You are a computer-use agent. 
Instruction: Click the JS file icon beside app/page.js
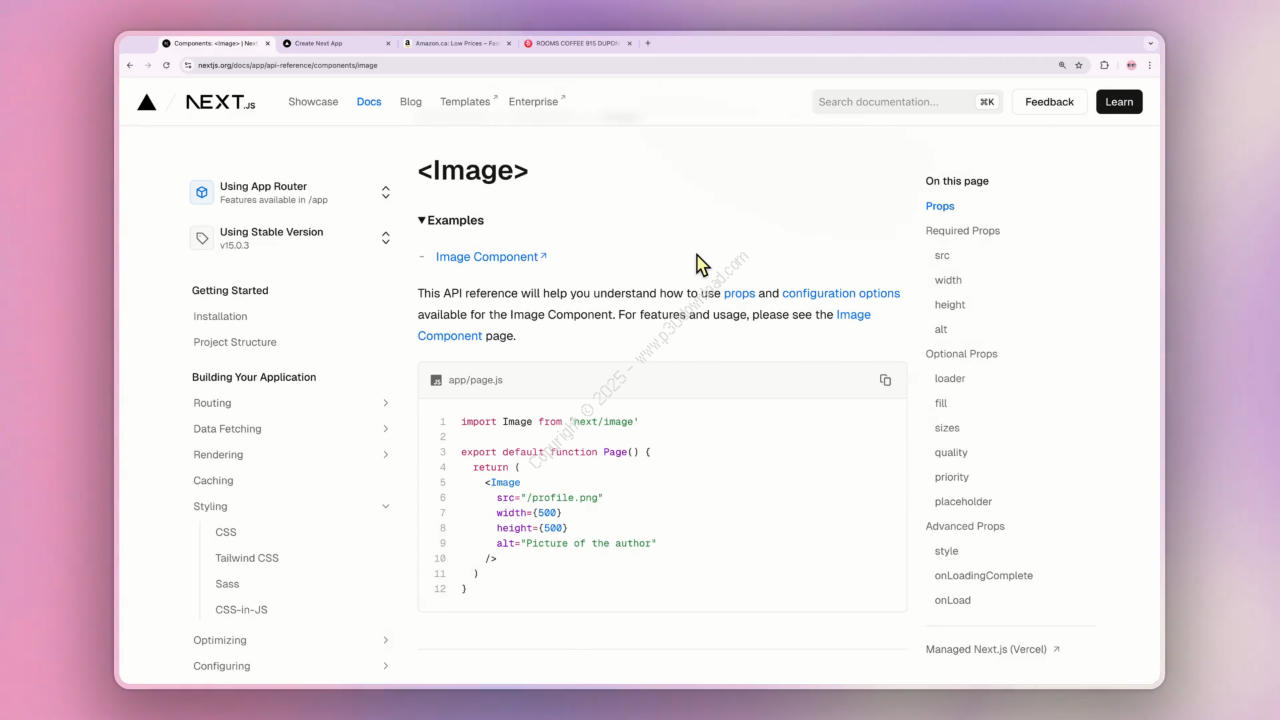tap(436, 380)
